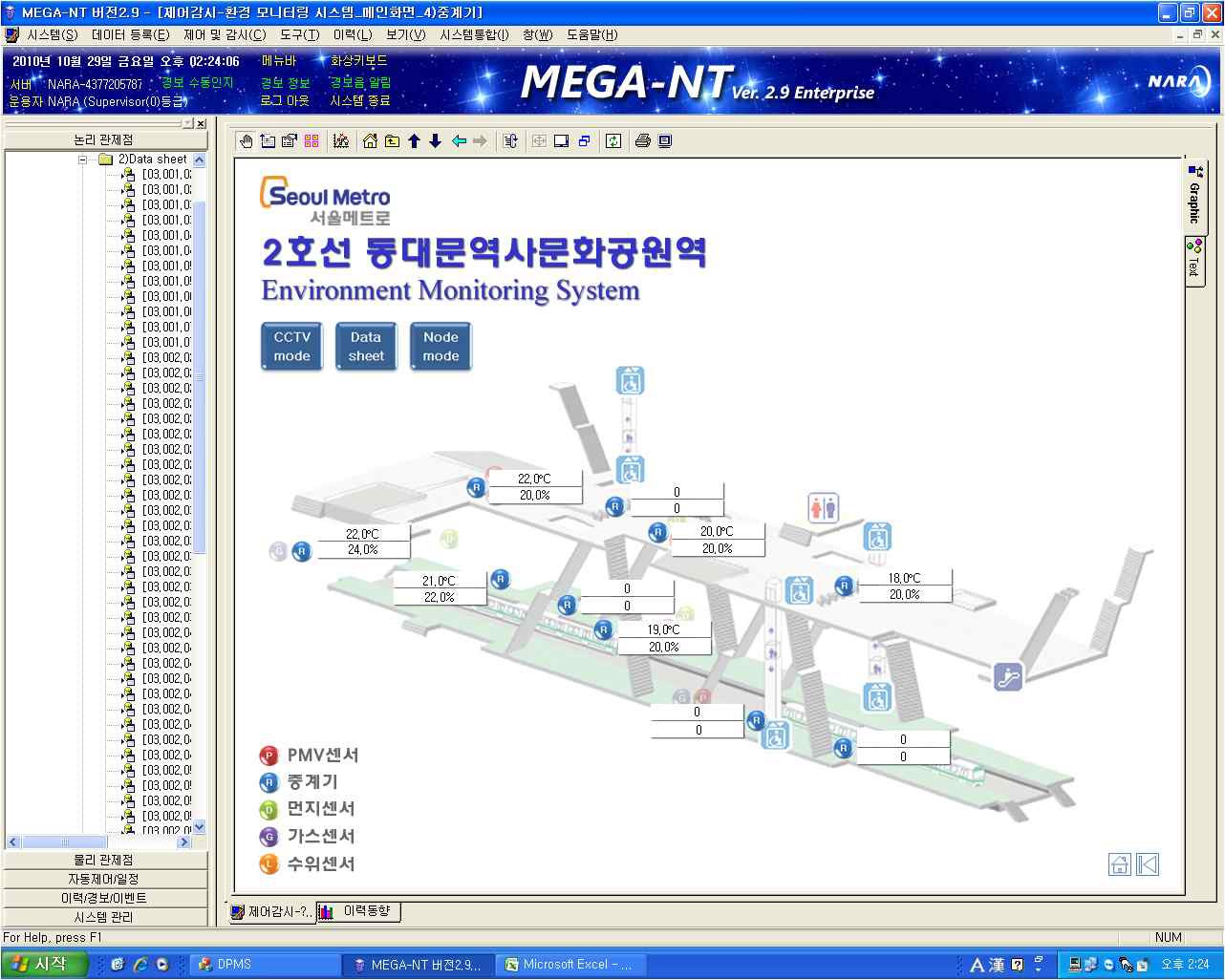The height and width of the screenshot is (980, 1225).
Task: Open the 물리 관제점 panel
Action: point(103,860)
